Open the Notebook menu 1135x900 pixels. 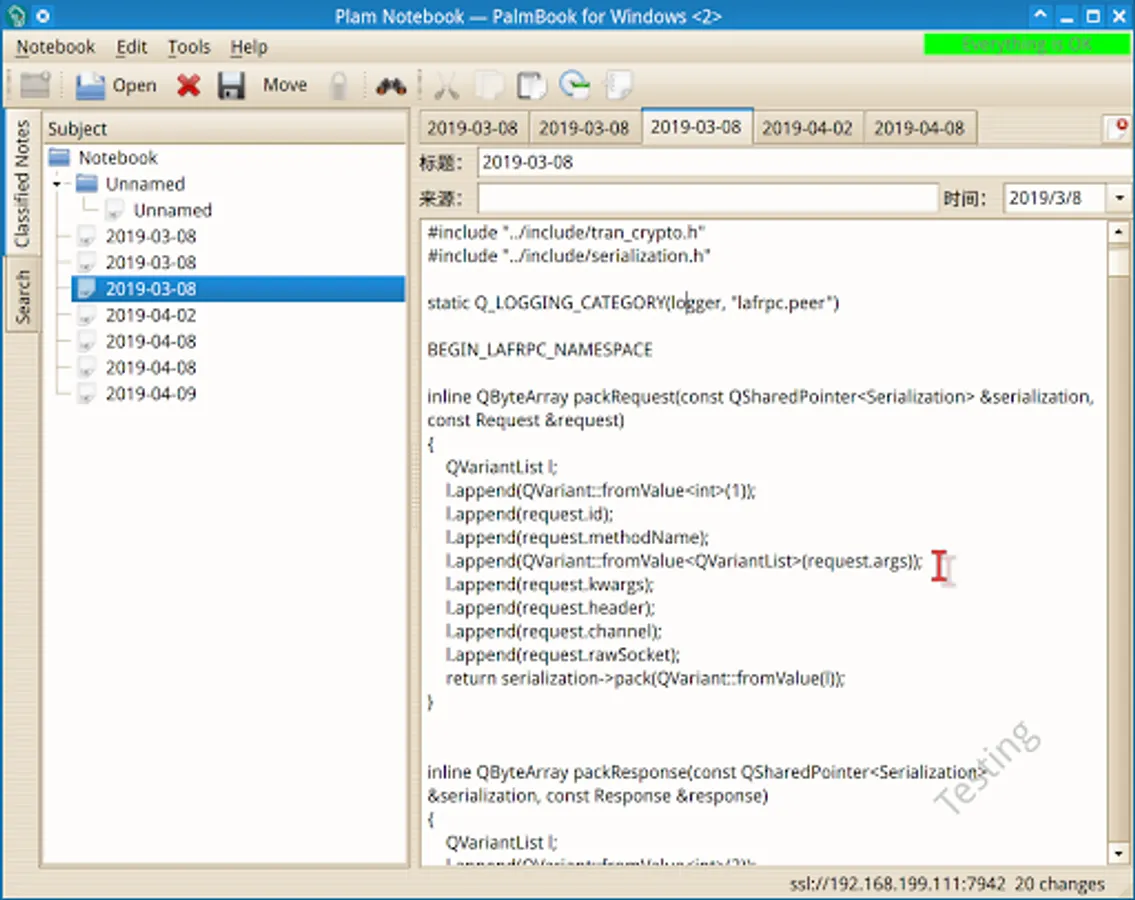(x=56, y=47)
